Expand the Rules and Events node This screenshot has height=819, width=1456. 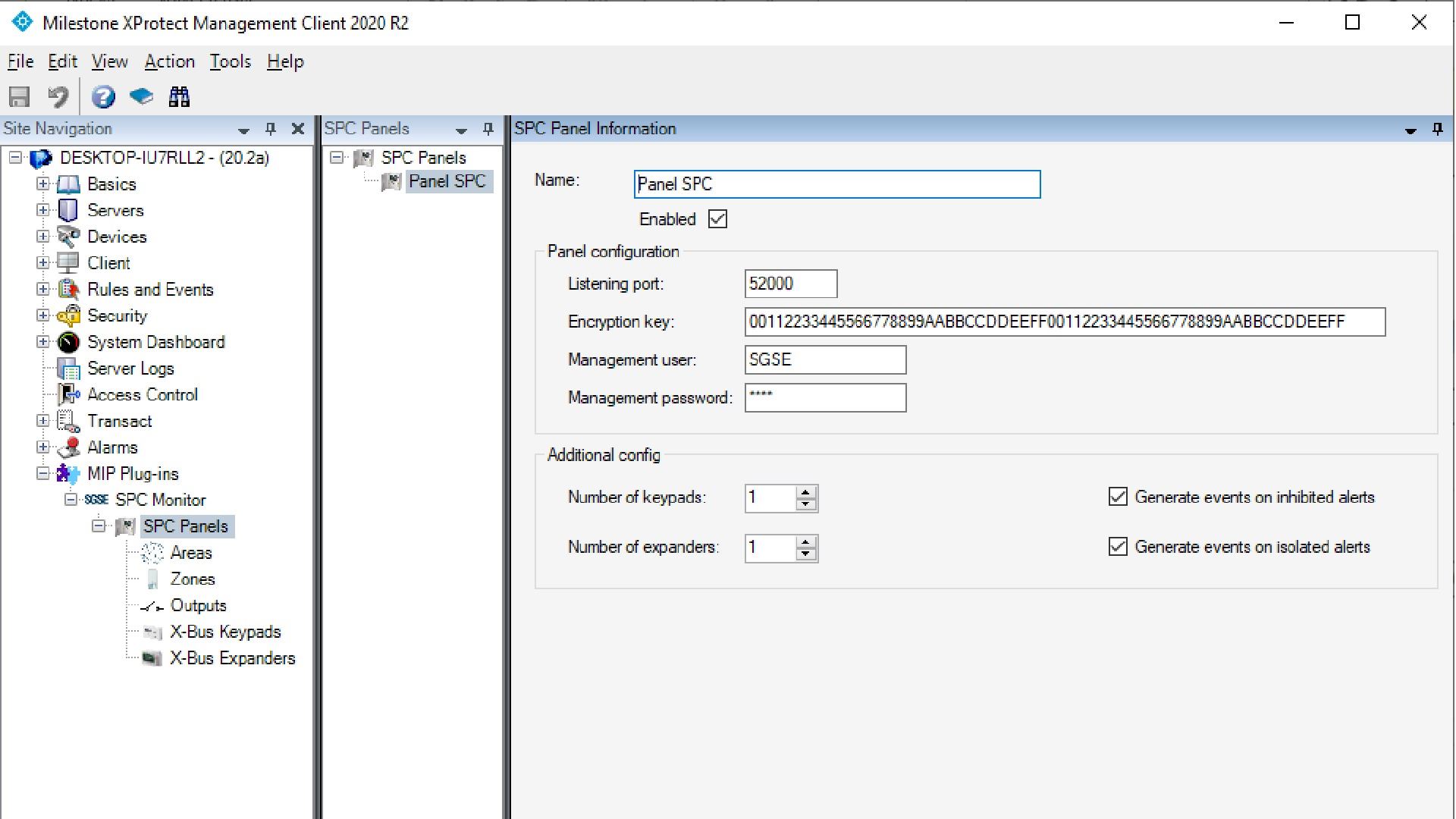tap(43, 289)
